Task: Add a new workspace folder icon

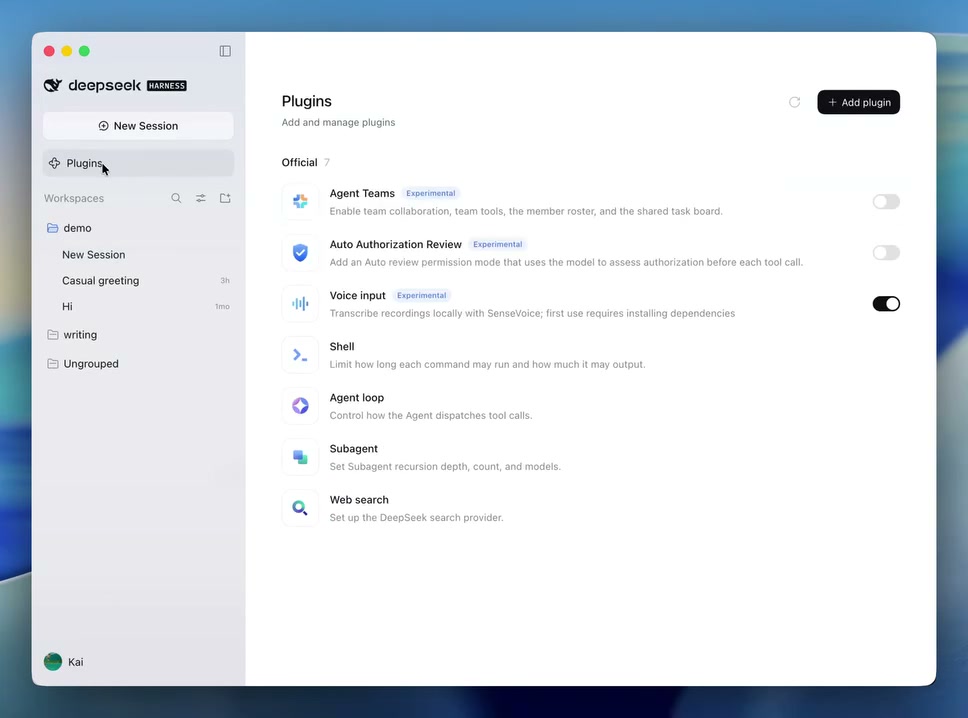Action: pyautogui.click(x=225, y=198)
